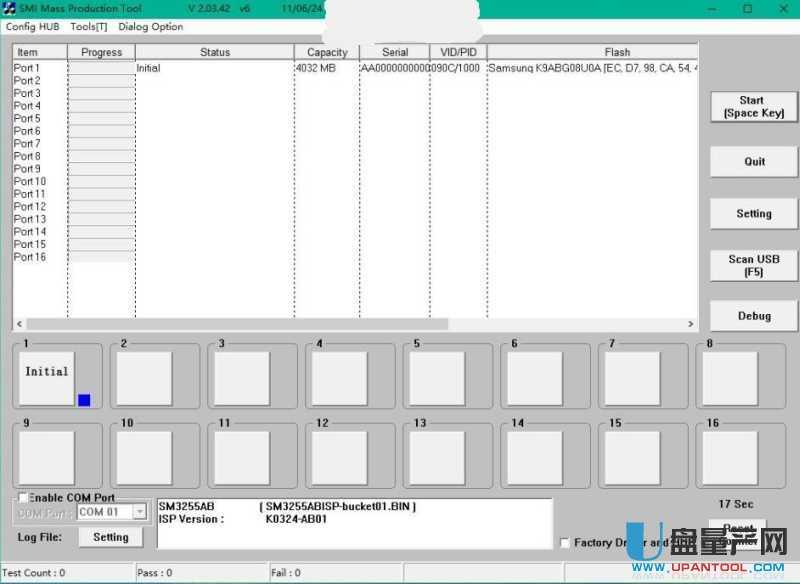The image size is (800, 584).
Task: Select port slot 2 box
Action: (x=144, y=379)
